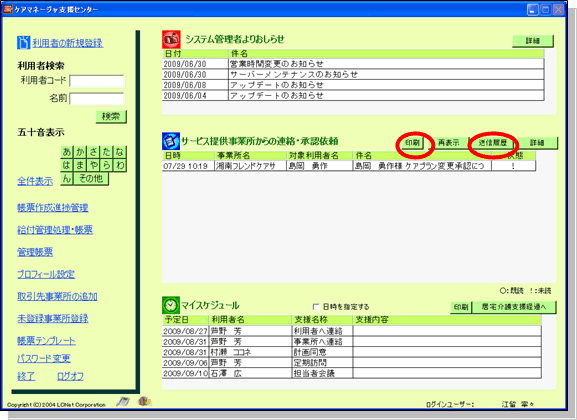
Task: Click the blue service provider contact icon
Action: coord(171,141)
